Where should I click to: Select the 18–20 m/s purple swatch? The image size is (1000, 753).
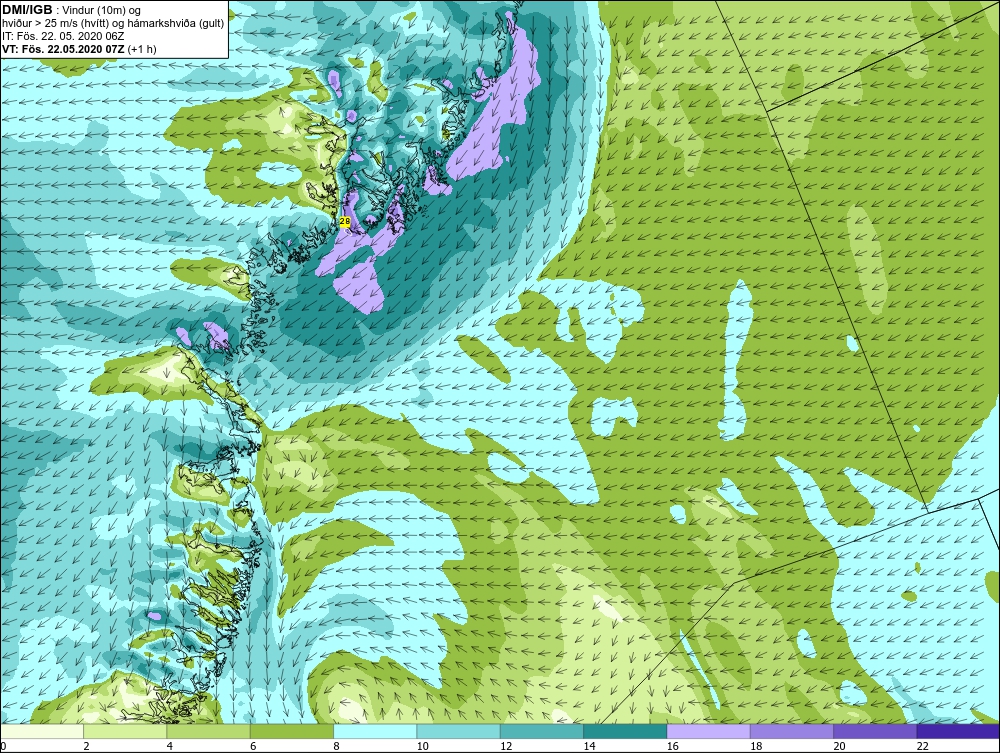tap(791, 731)
